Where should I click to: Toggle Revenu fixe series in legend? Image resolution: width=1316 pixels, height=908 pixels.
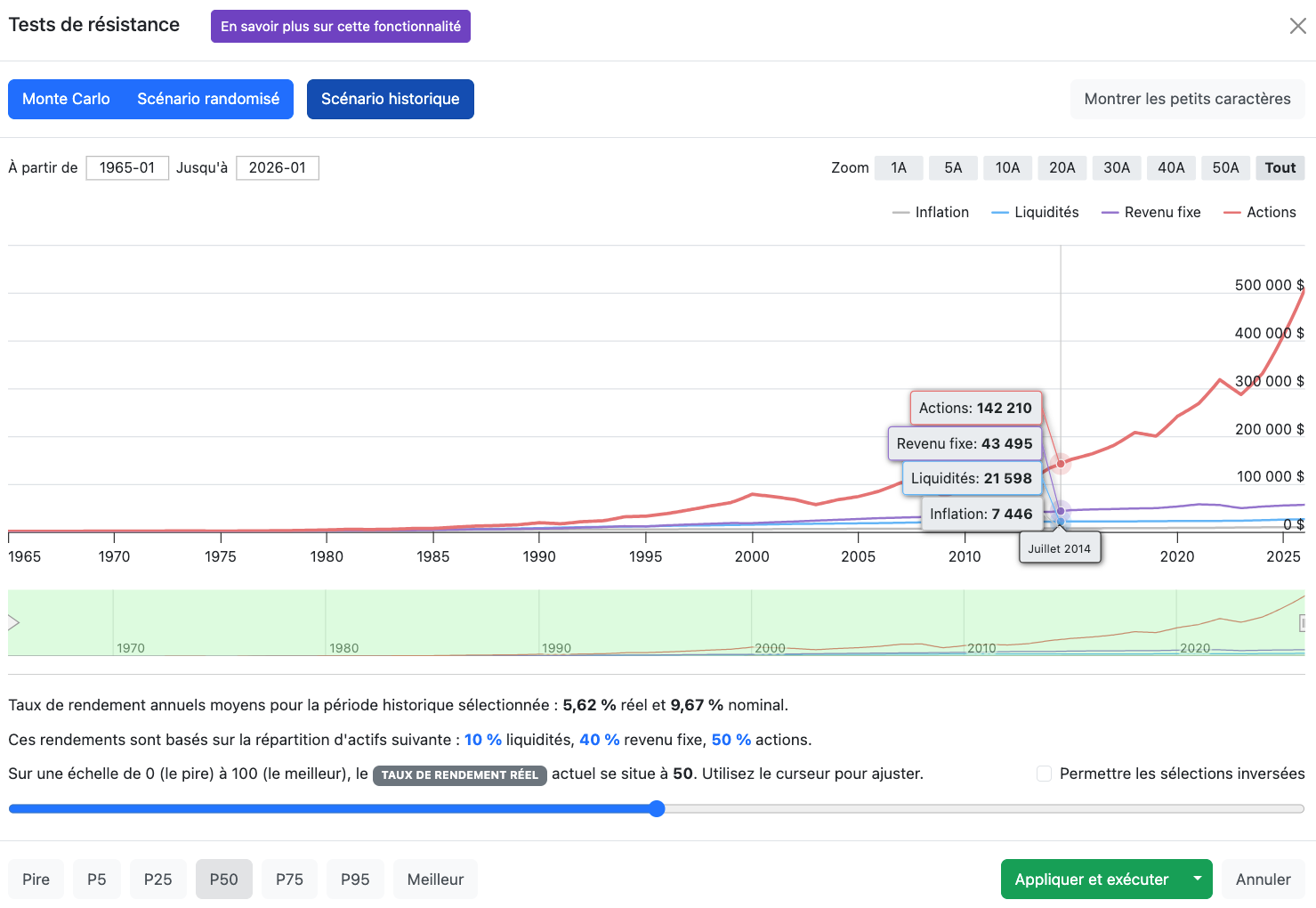click(x=1151, y=212)
